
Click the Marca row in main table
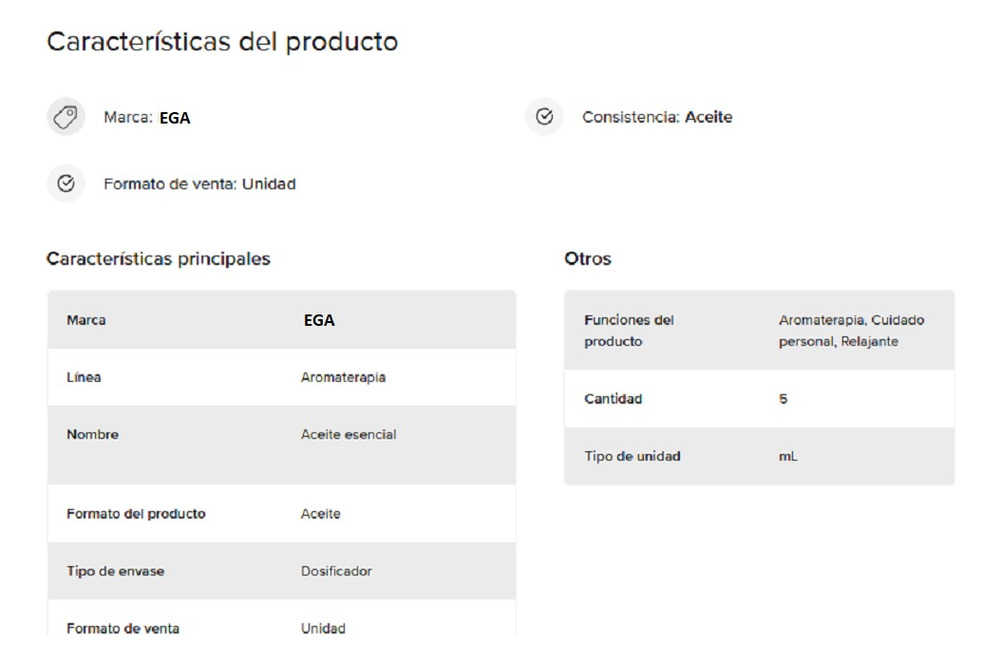tap(281, 320)
